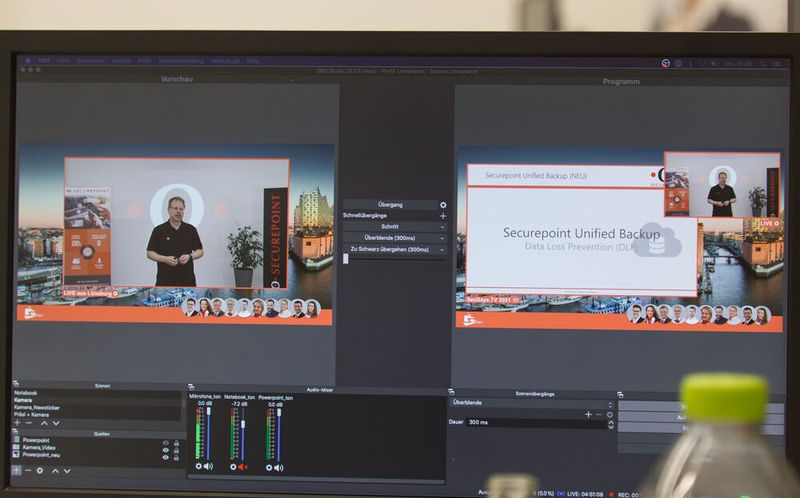The width and height of the screenshot is (800, 498).
Task: Pop out the Szenen dock panel icon
Action: pos(16,384)
